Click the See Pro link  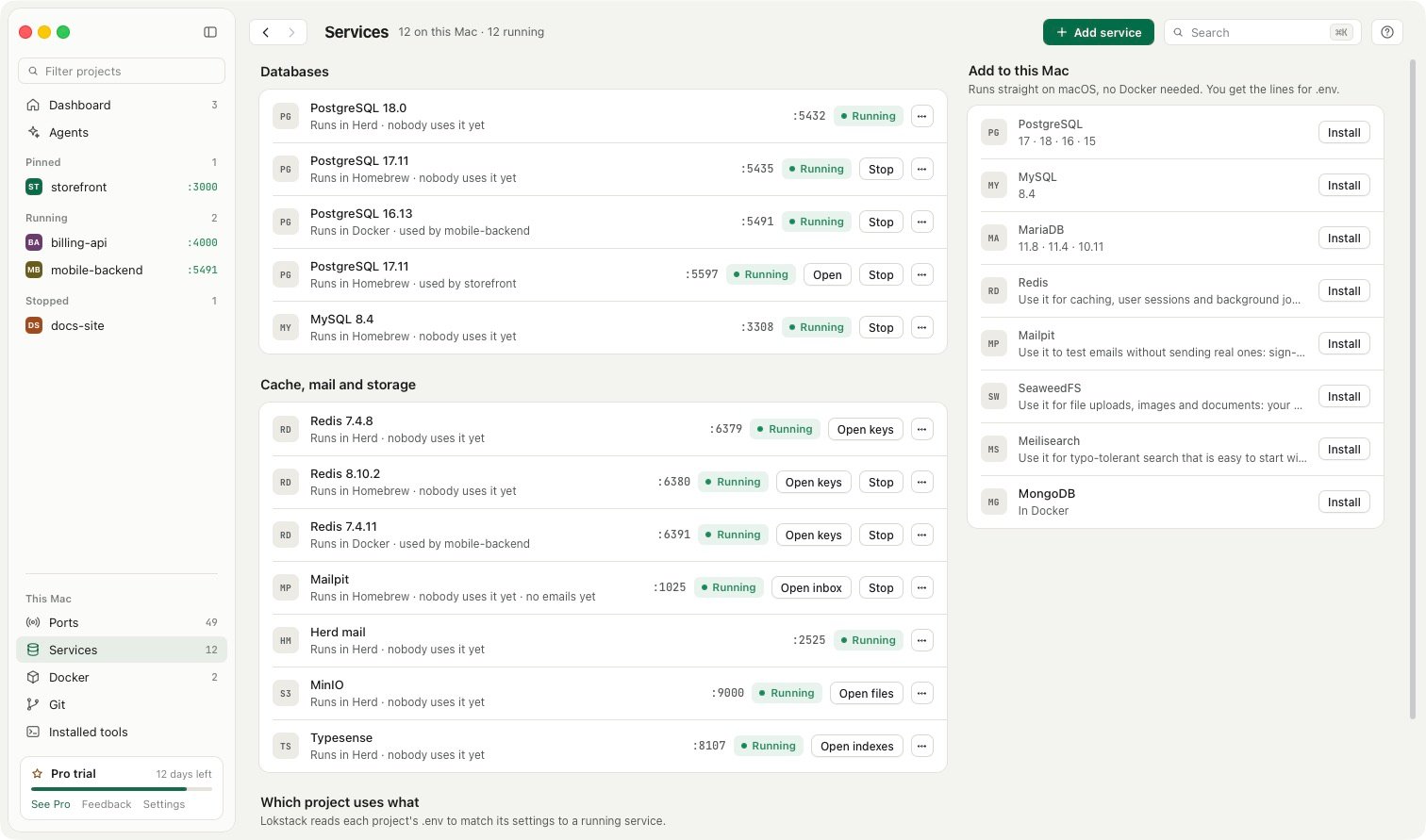click(x=51, y=804)
